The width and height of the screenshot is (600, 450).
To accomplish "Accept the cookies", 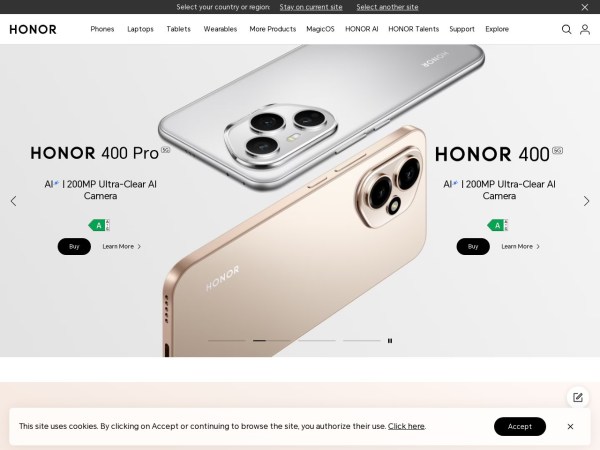I will pos(520,426).
